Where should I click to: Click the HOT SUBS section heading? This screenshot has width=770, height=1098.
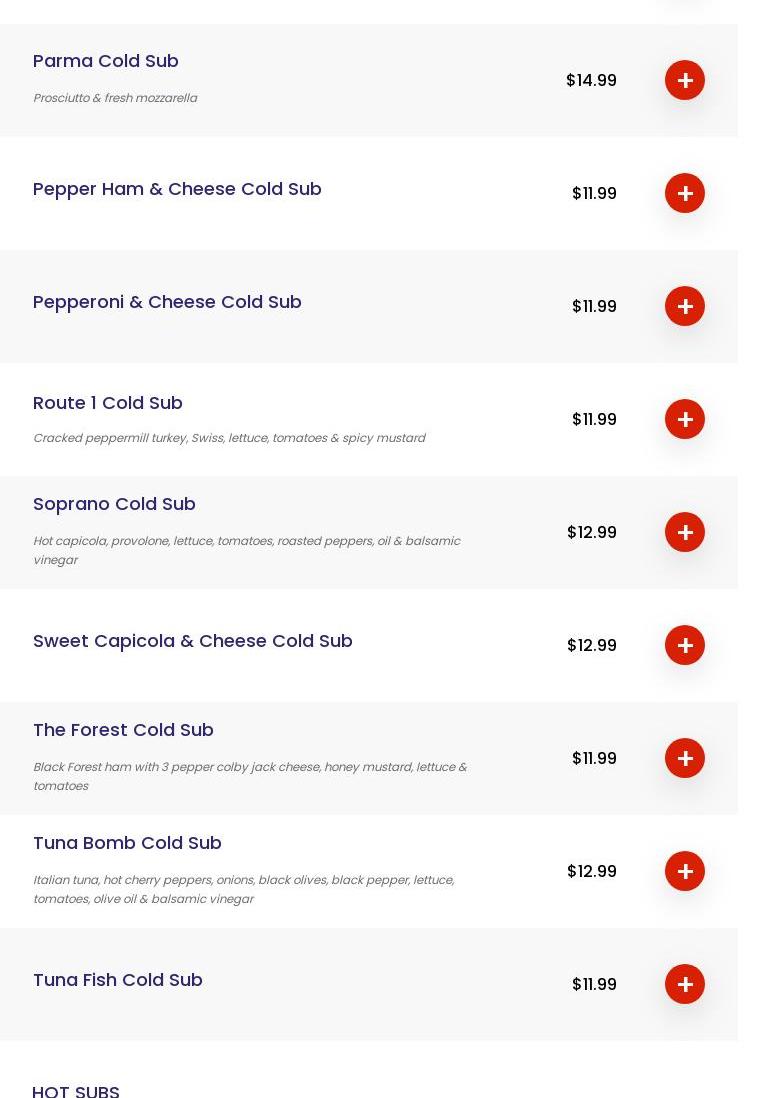pos(76,1090)
